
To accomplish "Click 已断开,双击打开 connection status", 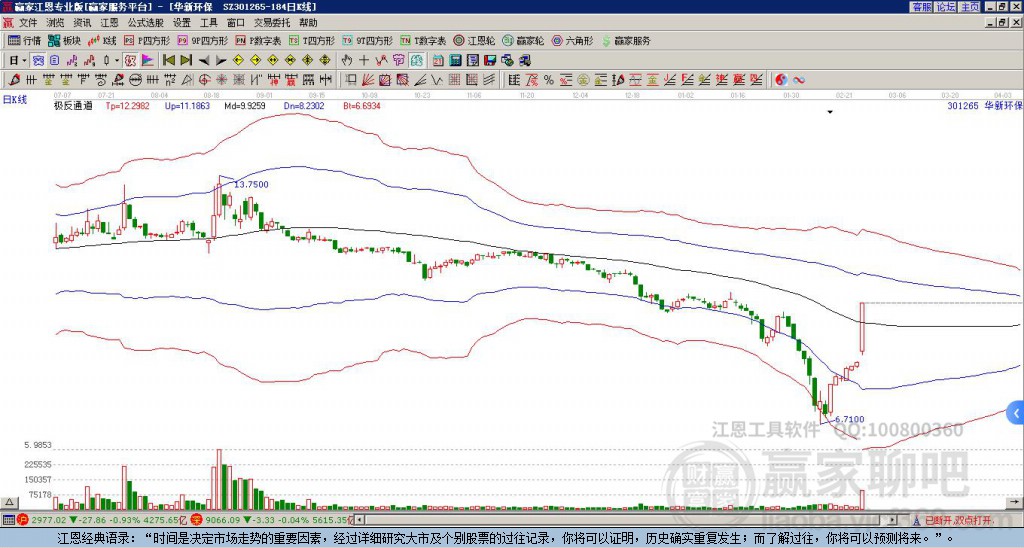I will pos(958,521).
